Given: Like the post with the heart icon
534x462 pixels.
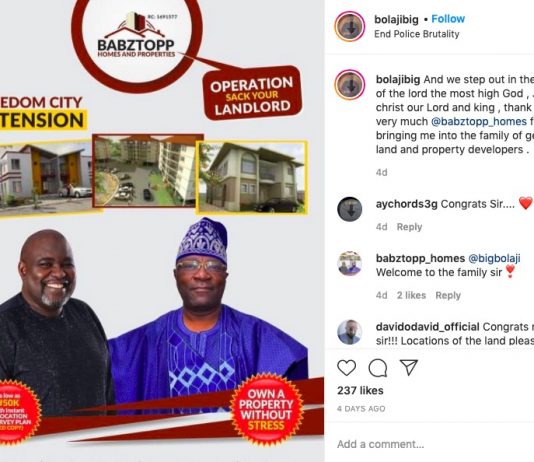Looking at the screenshot, I should pos(346,368).
